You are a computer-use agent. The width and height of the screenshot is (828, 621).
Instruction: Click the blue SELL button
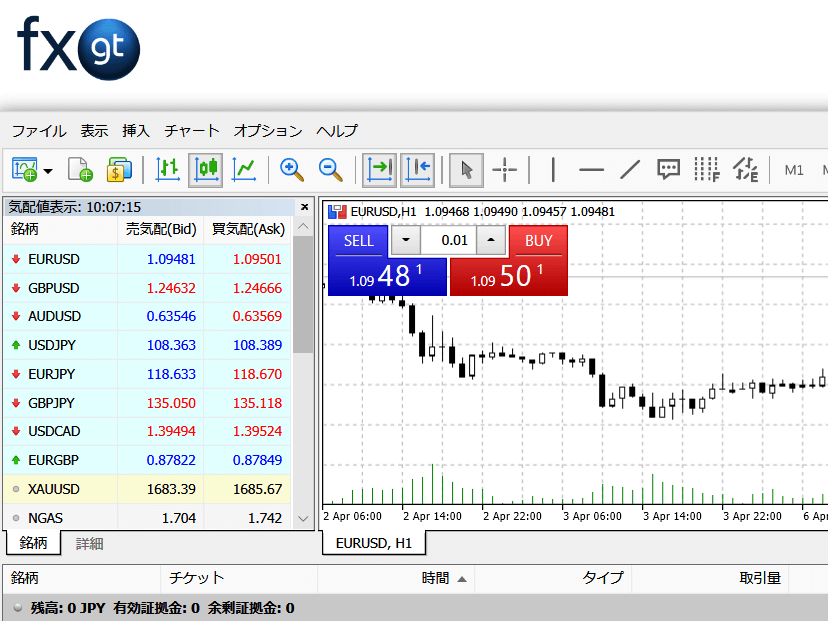358,241
